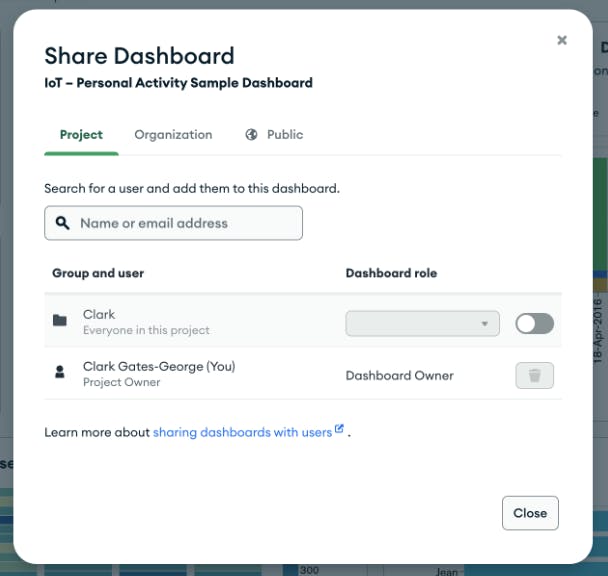
Task: Click the Dashboard Owner role label
Action: (x=399, y=375)
